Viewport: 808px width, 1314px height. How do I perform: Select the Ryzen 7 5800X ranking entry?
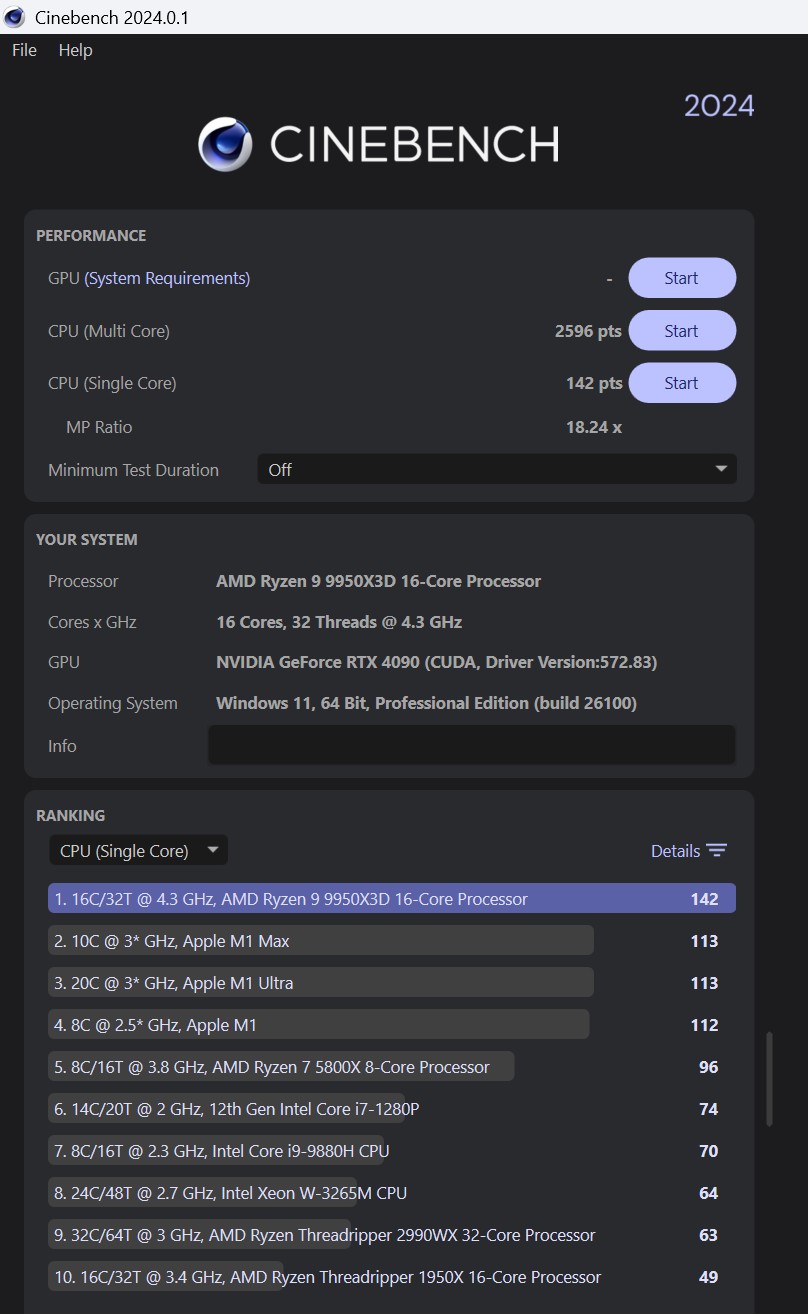click(281, 1067)
